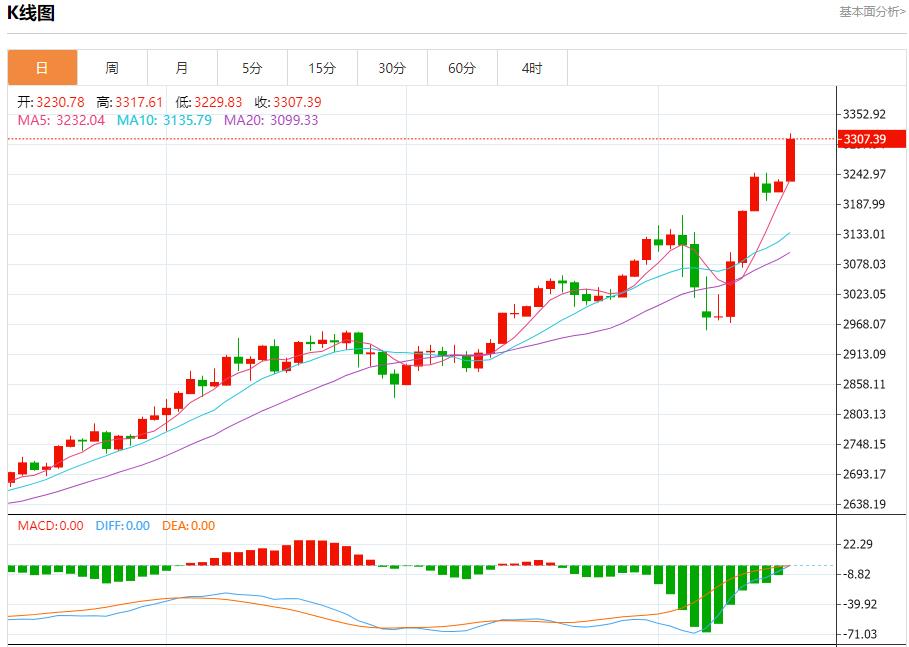
Task: Select the 15分 timeframe
Action: point(322,68)
